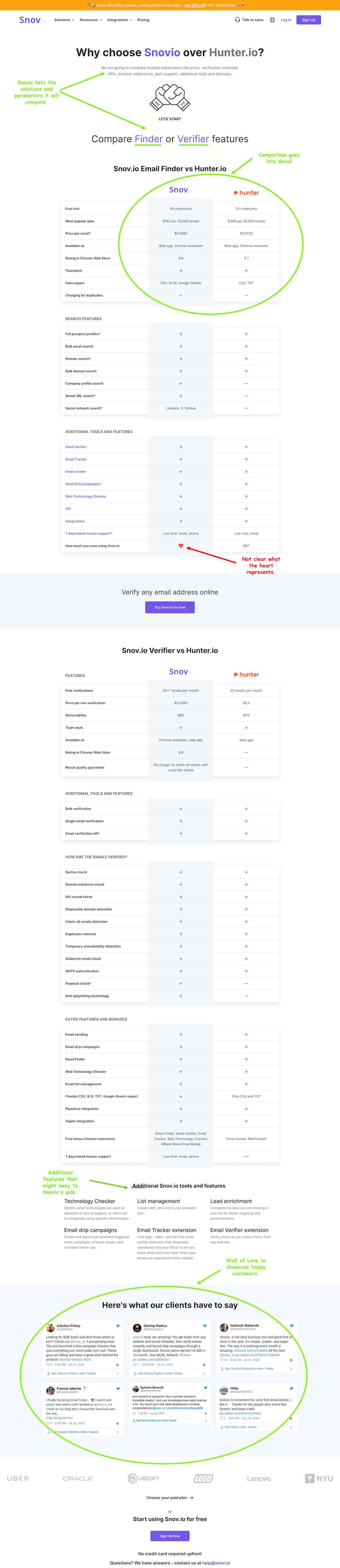This screenshot has height=1568, width=340.
Task: Click the Try Snov.io for free button
Action: [170, 607]
